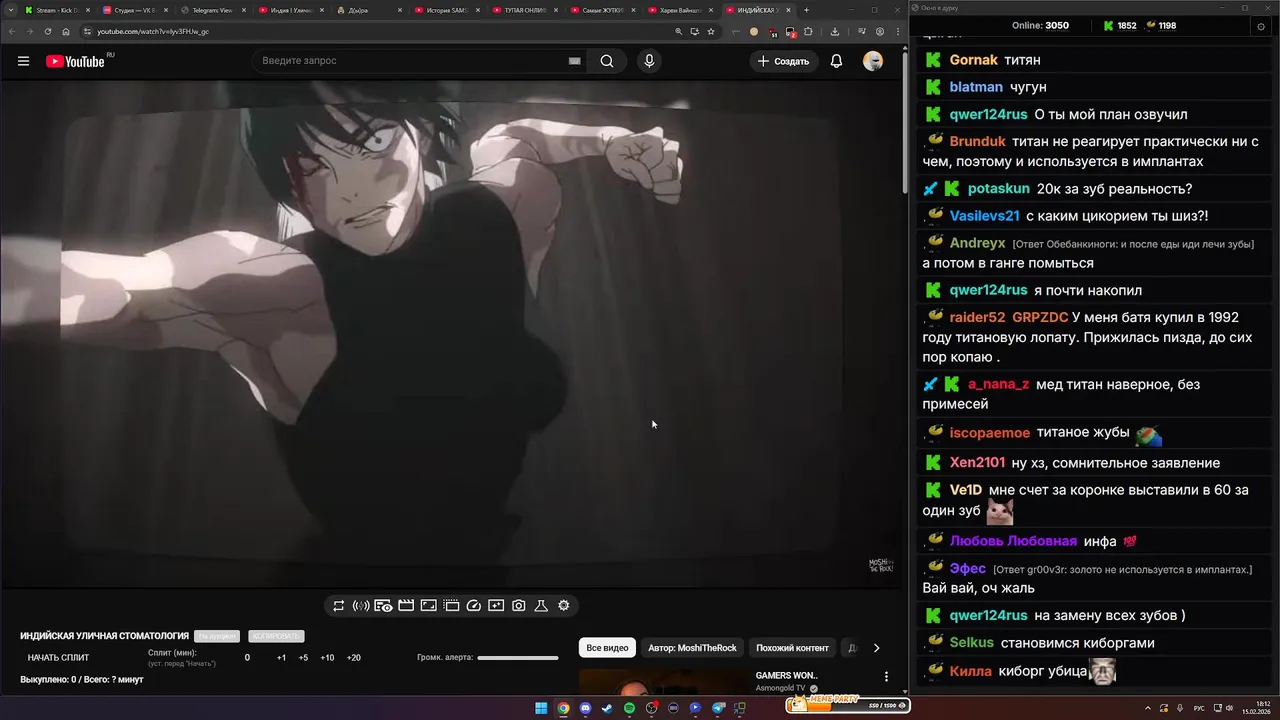Click the 'Создать' create button

coord(783,61)
